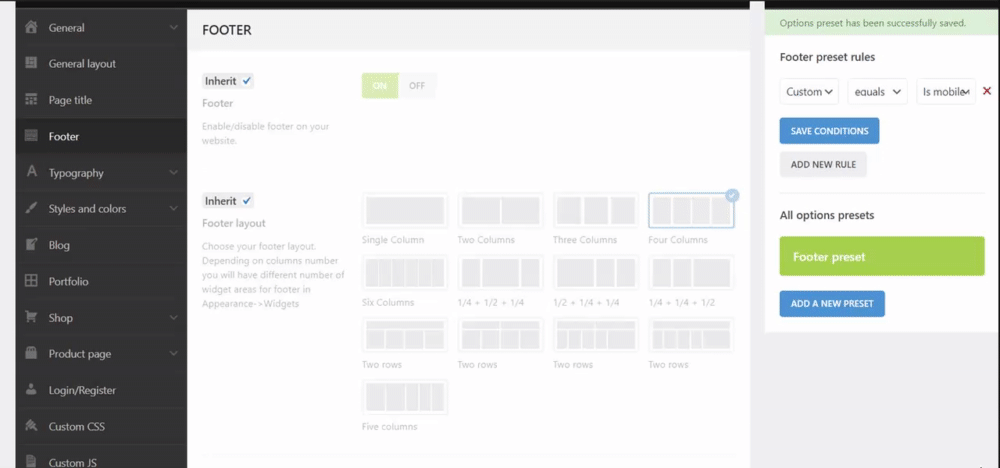Viewport: 1000px width, 468px height.
Task: Select Two Columns footer layout
Action: click(x=500, y=210)
